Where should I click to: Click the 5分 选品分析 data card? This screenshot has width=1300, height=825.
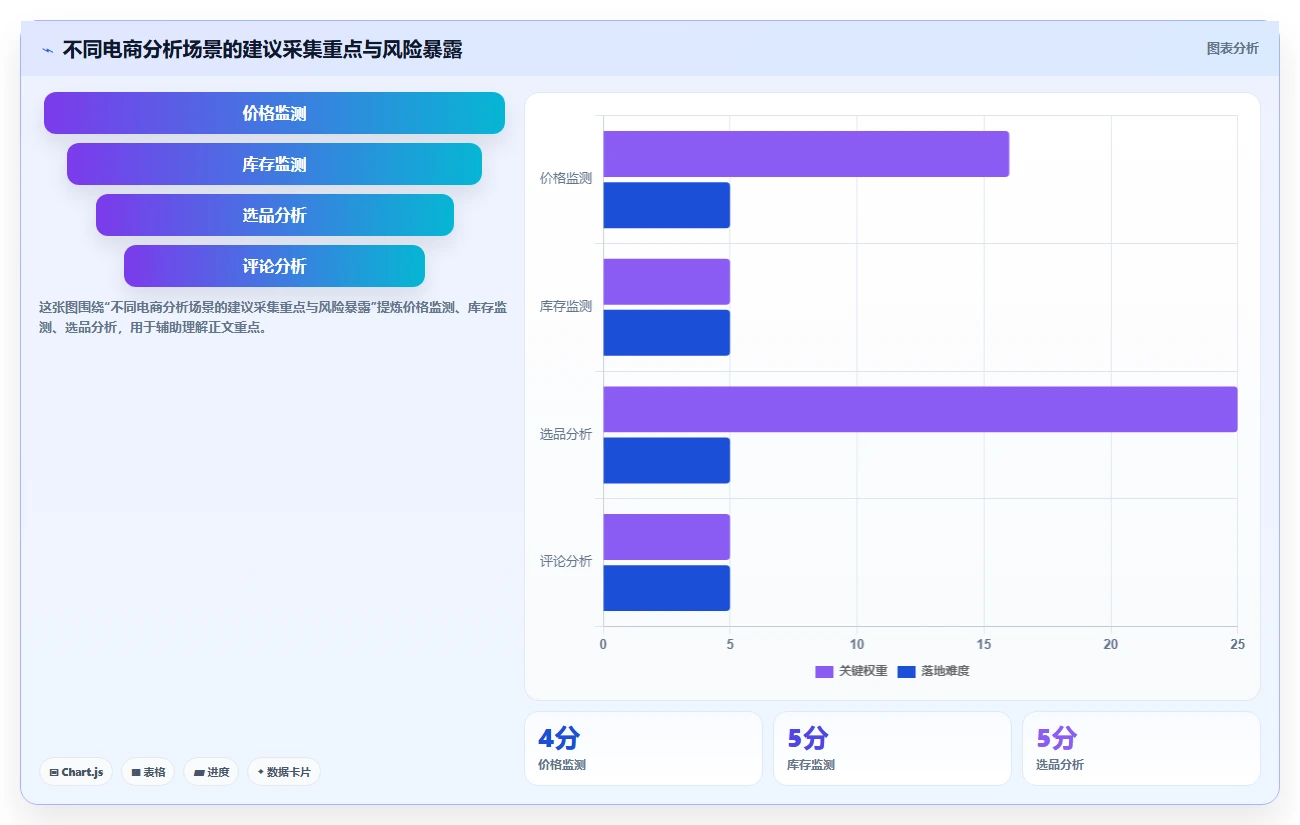pyautogui.click(x=1141, y=748)
